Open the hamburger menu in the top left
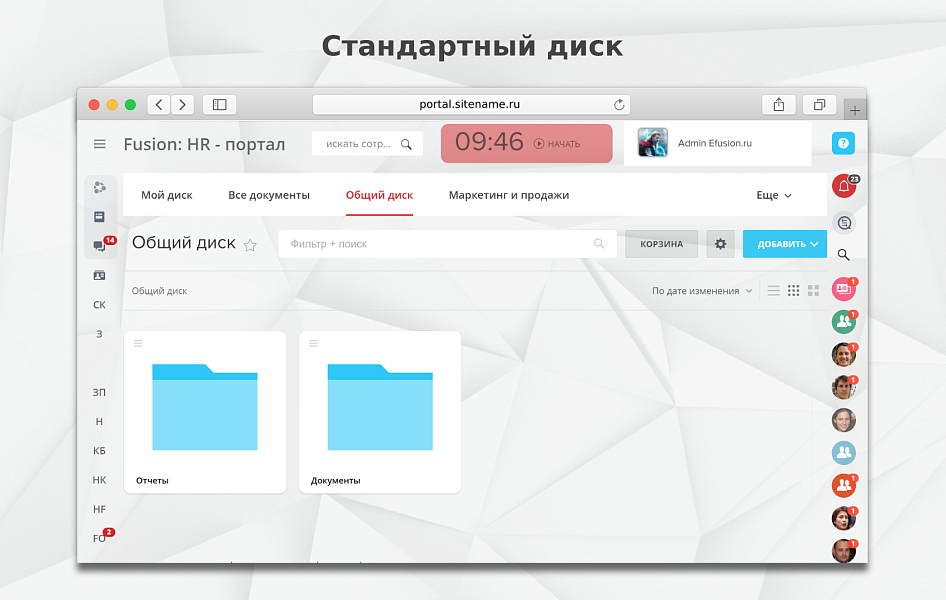This screenshot has width=946, height=600. [x=99, y=143]
